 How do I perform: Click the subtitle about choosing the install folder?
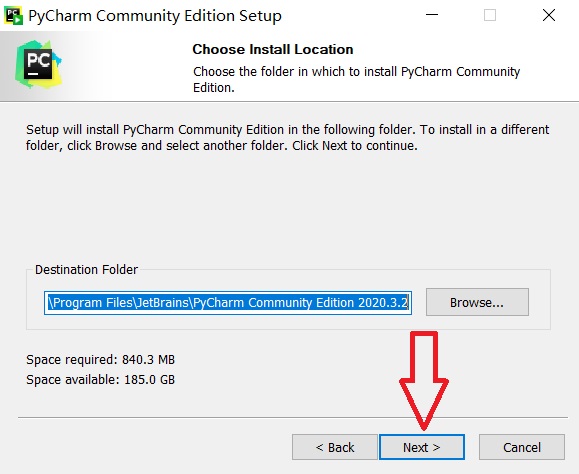point(356,79)
